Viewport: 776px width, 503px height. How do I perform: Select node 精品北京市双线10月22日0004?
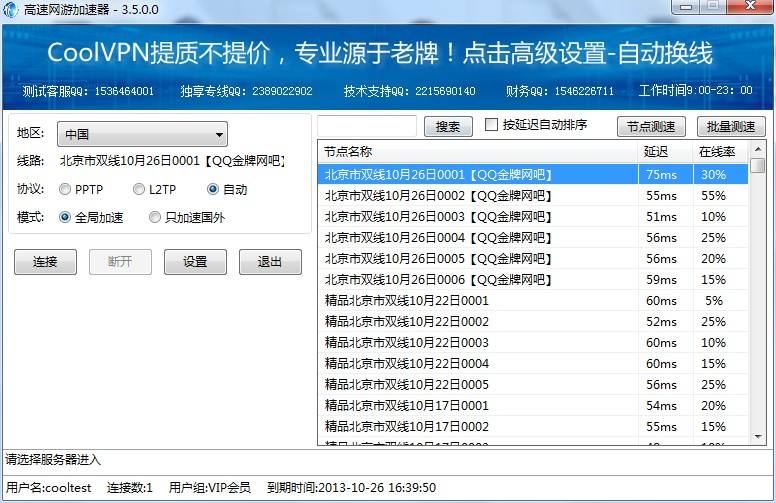pos(533,363)
